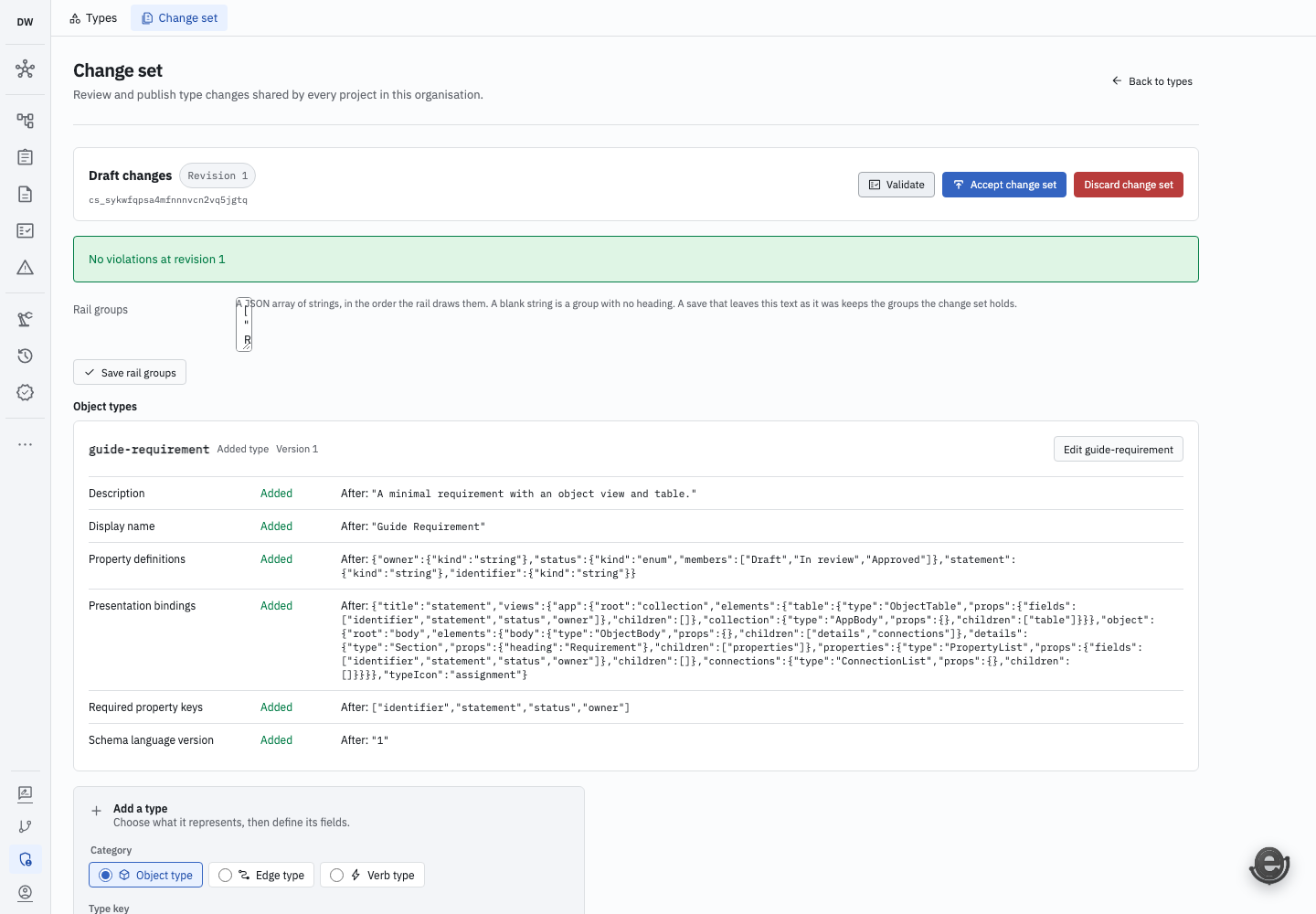The height and width of the screenshot is (914, 1316).
Task: Click the change set ID cs_sykwfqpsa4mfnnnvcn2vq5jgtq
Action: [168, 200]
